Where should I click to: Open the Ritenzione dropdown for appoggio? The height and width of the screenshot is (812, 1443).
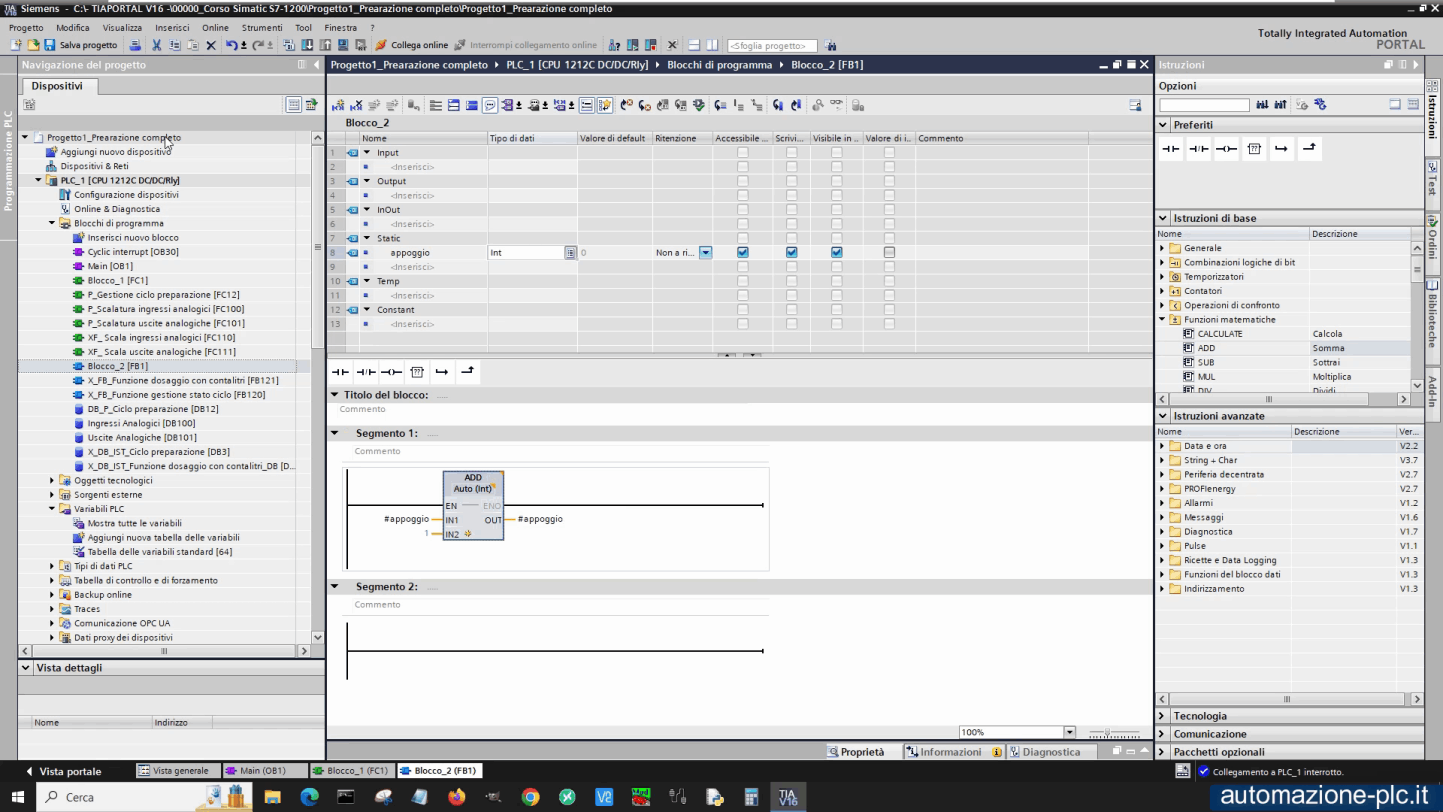[705, 253]
